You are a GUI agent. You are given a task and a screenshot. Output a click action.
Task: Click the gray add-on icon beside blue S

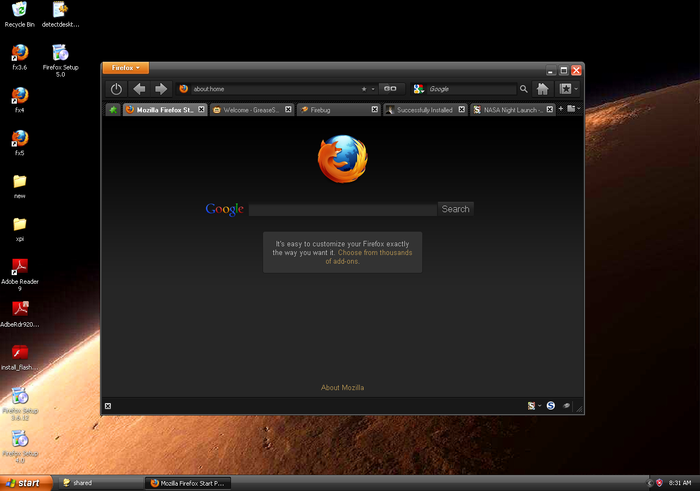coord(566,406)
